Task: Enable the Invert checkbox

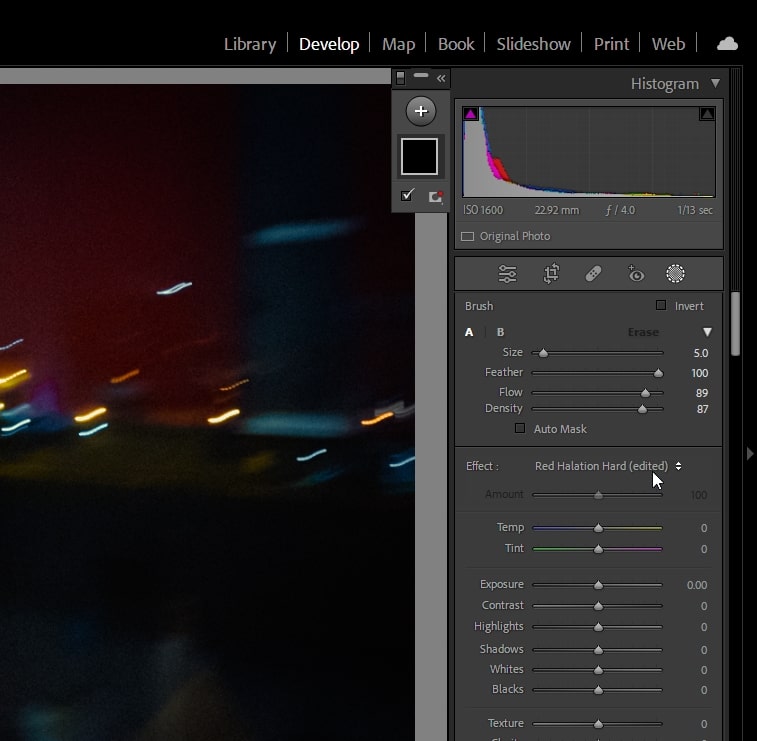Action: click(661, 305)
